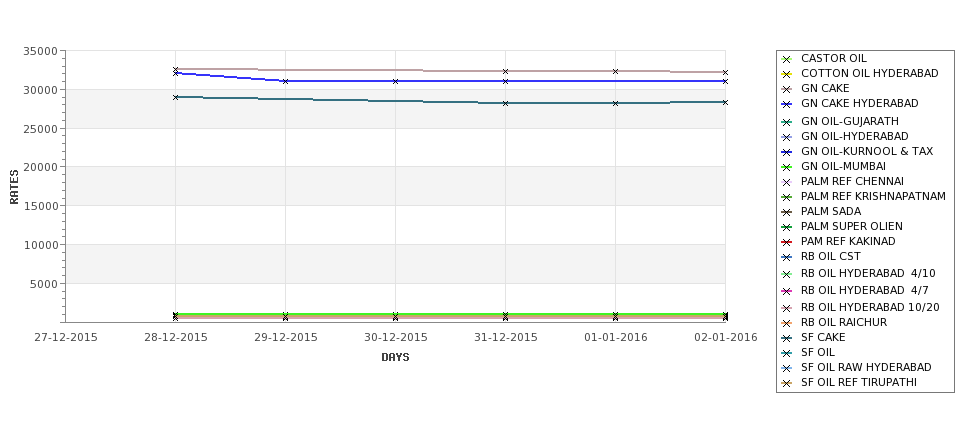Click the 35000 y-axis tick label

pyautogui.click(x=40, y=51)
